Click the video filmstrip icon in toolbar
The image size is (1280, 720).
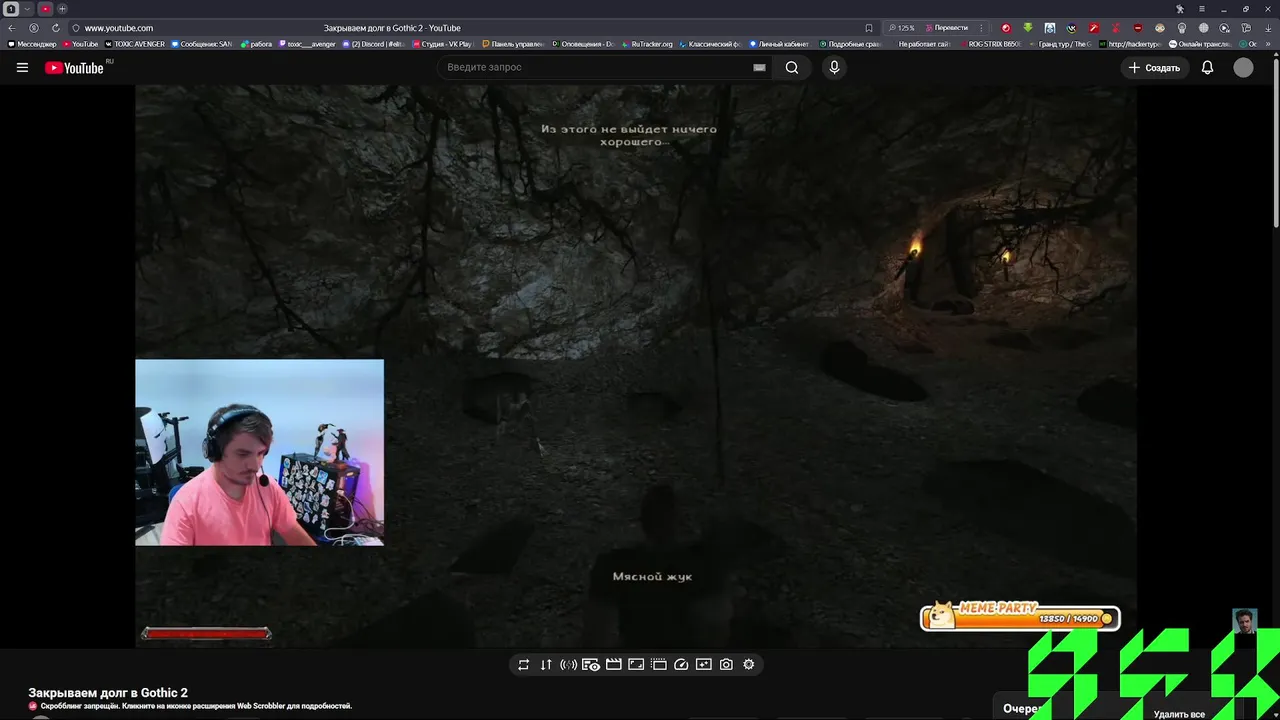(659, 664)
